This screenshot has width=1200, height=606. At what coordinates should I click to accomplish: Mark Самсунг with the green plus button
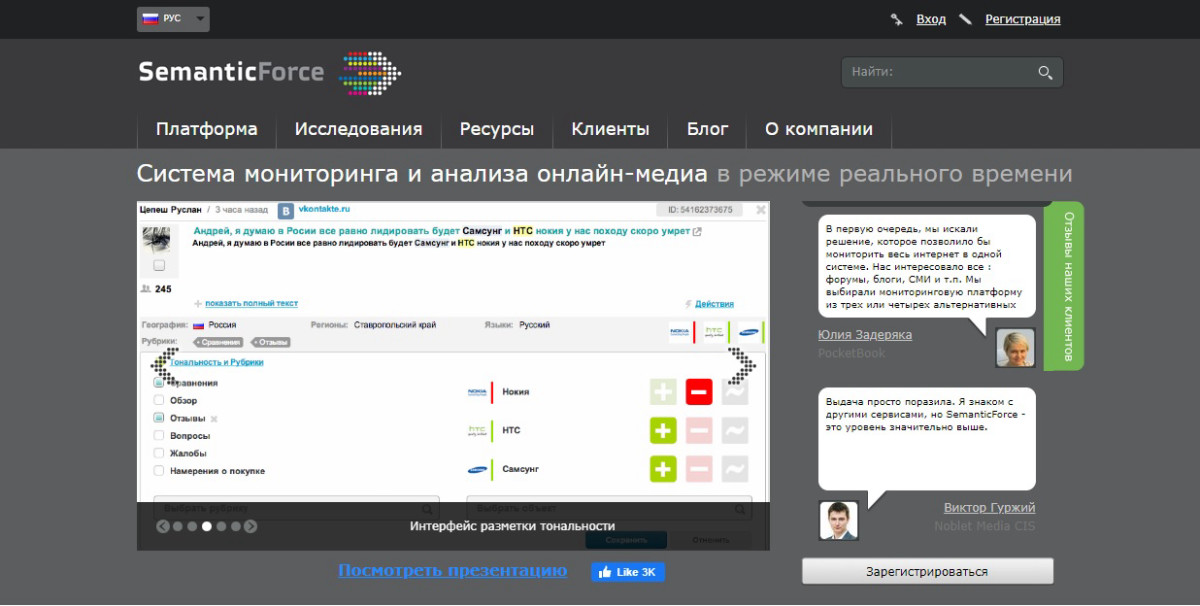[x=663, y=468]
